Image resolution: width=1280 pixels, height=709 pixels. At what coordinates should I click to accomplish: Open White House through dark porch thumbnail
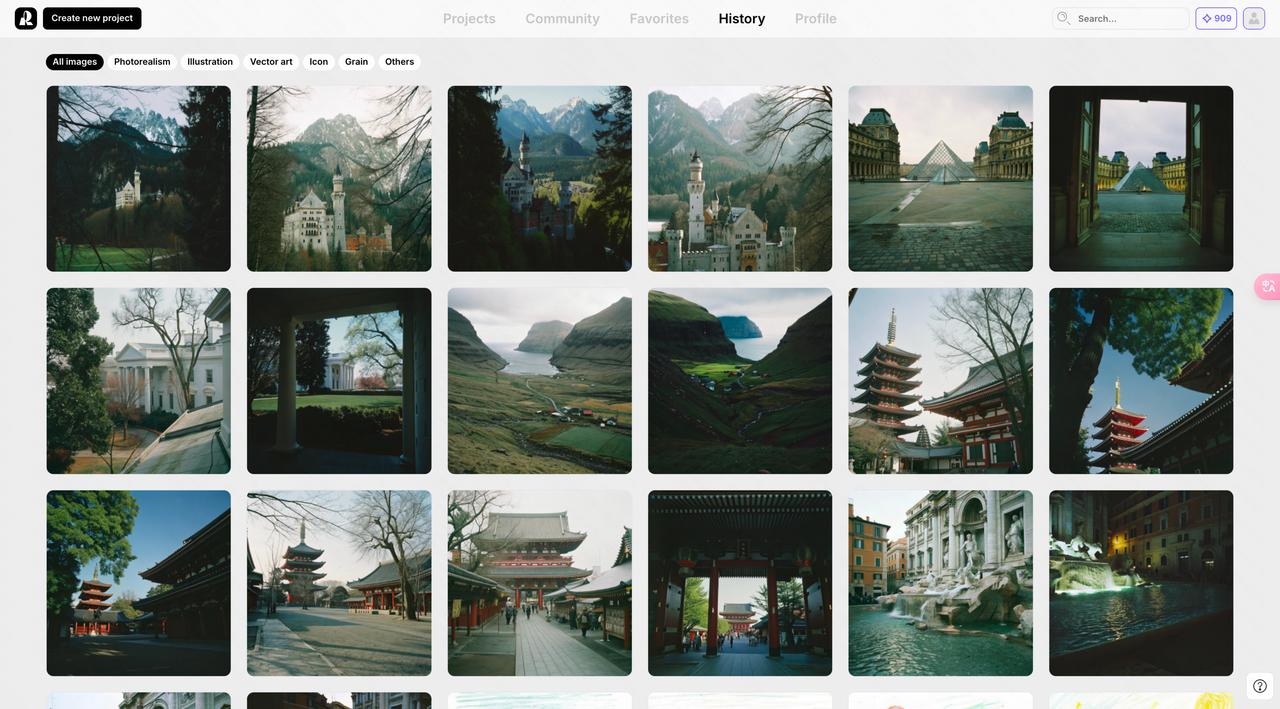pyautogui.click(x=339, y=381)
